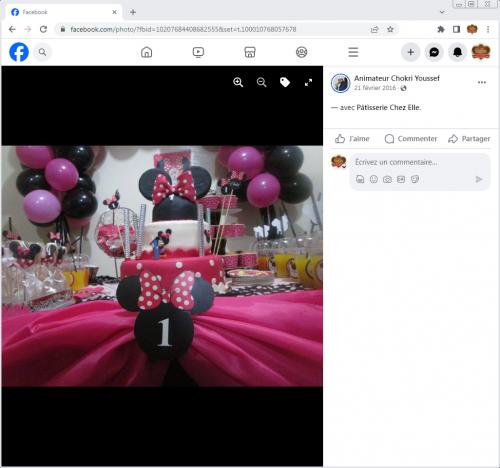Viewport: 500px width, 468px height.
Task: View site information lock icon
Action: 62,29
